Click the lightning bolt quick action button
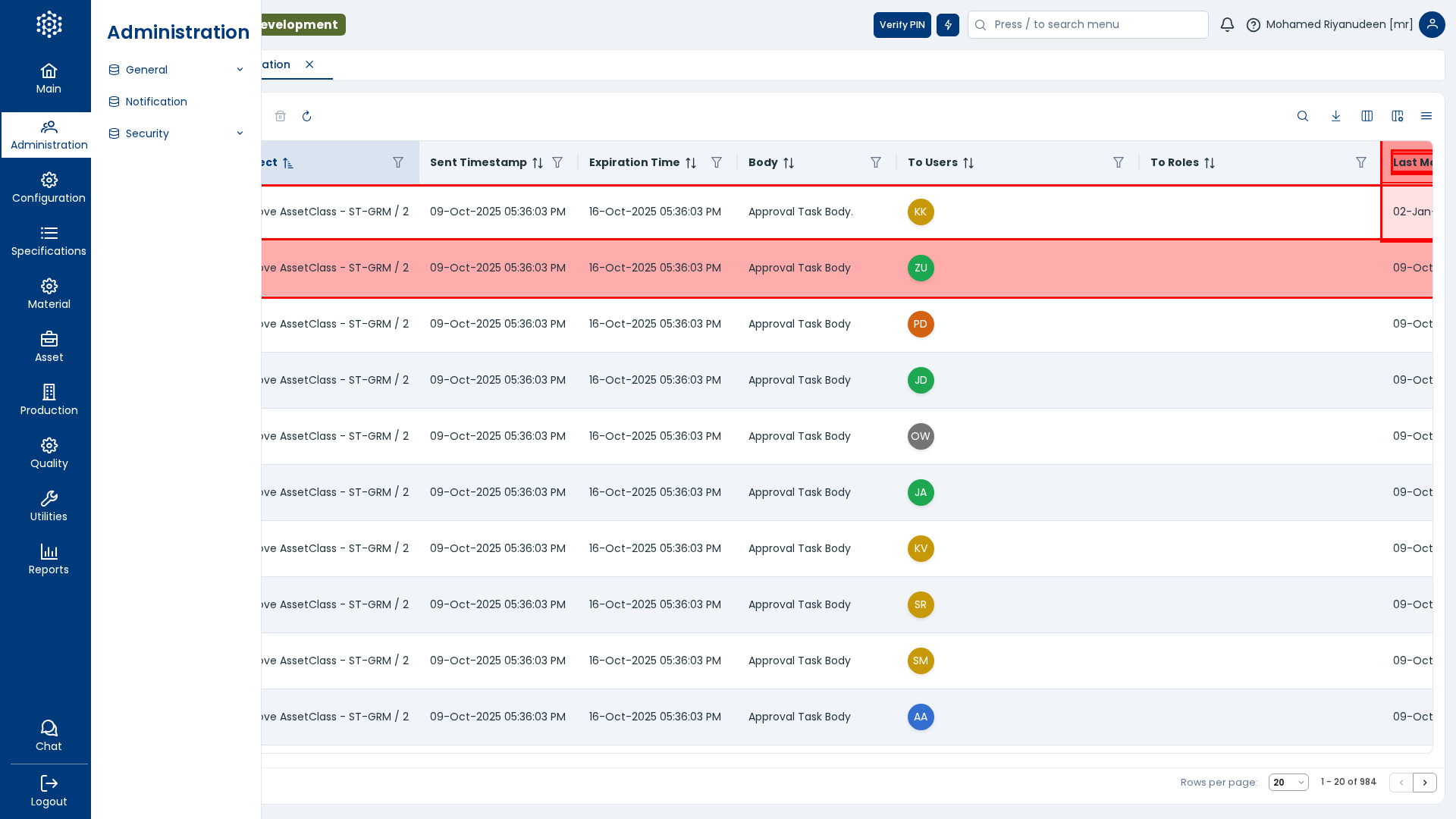1456x819 pixels. pyautogui.click(x=947, y=25)
